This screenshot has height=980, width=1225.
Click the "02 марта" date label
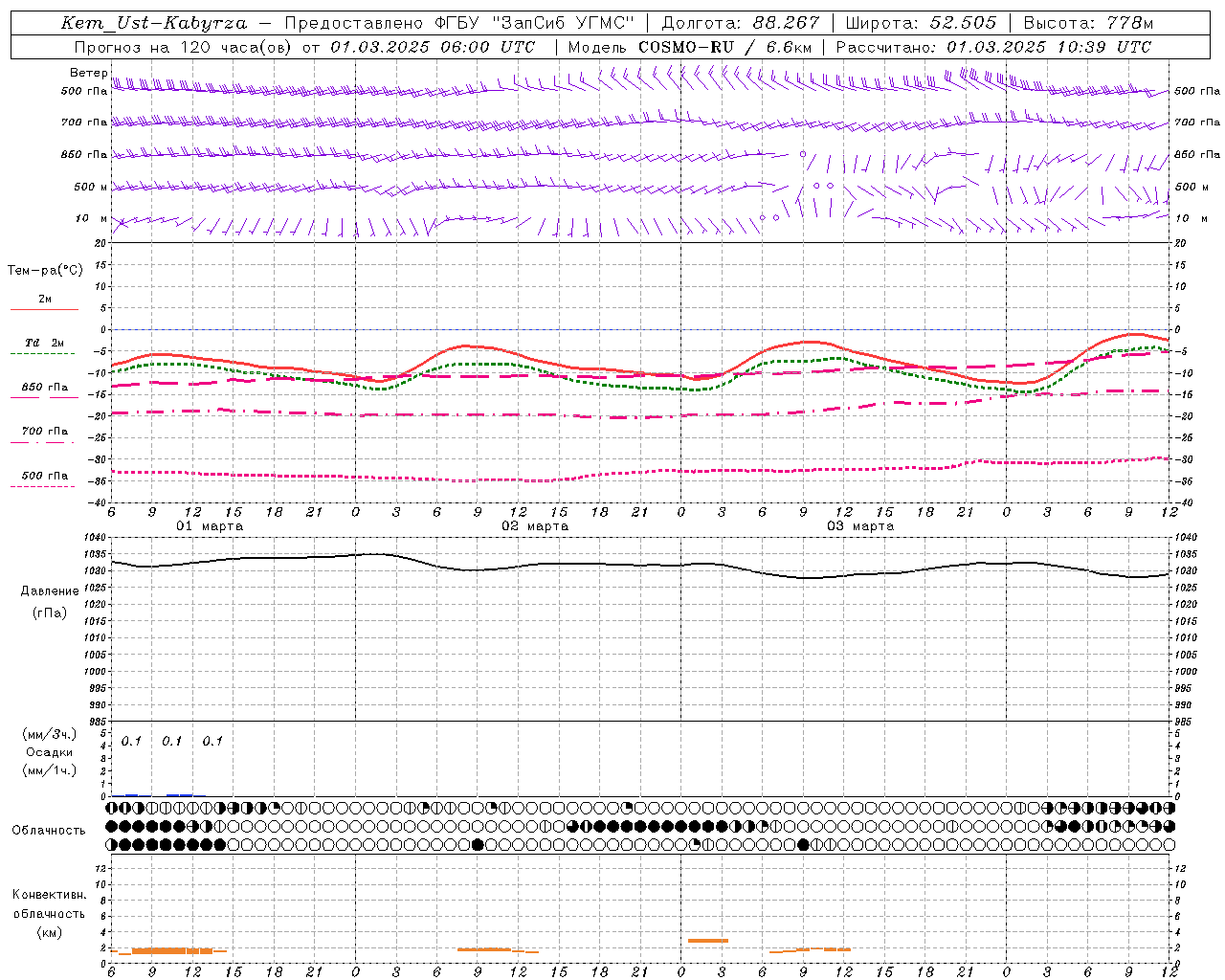click(x=535, y=526)
